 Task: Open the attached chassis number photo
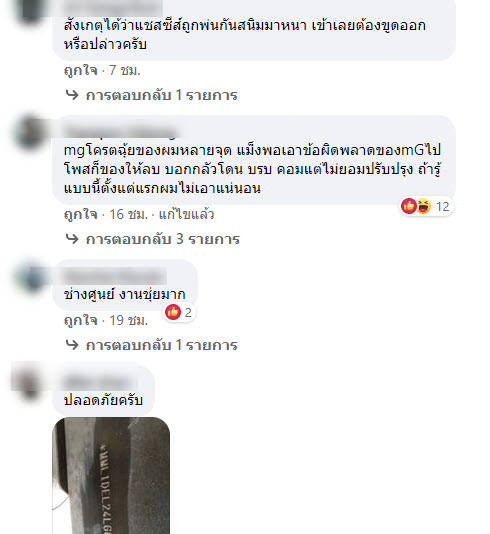click(x=111, y=475)
